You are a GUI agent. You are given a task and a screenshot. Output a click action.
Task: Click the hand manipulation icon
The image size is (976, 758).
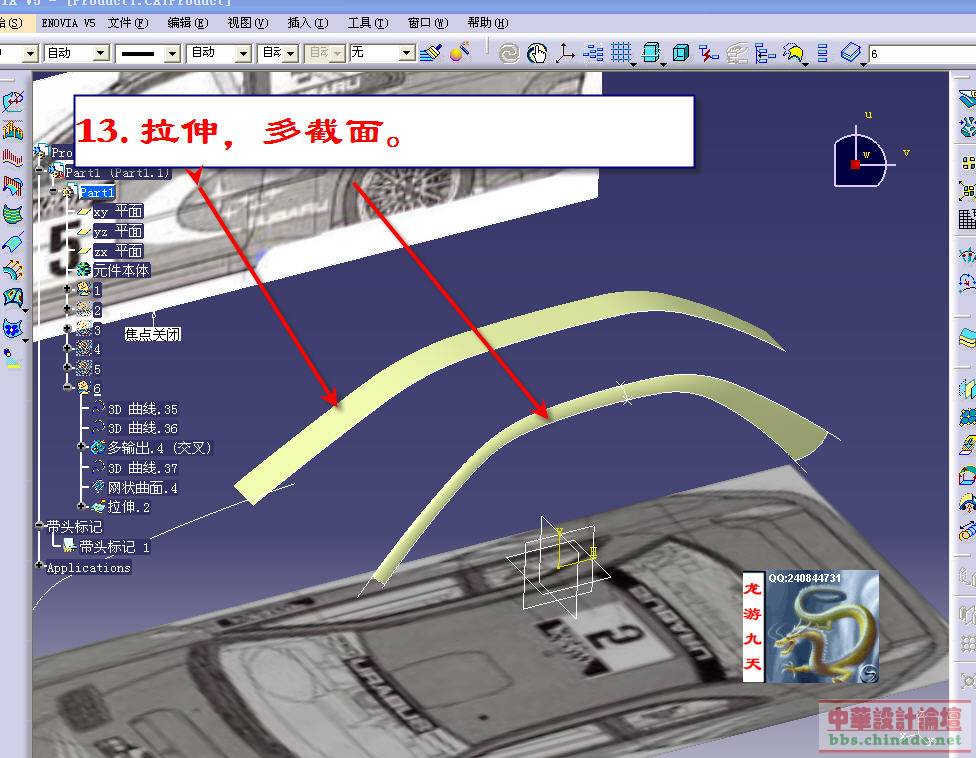click(537, 54)
